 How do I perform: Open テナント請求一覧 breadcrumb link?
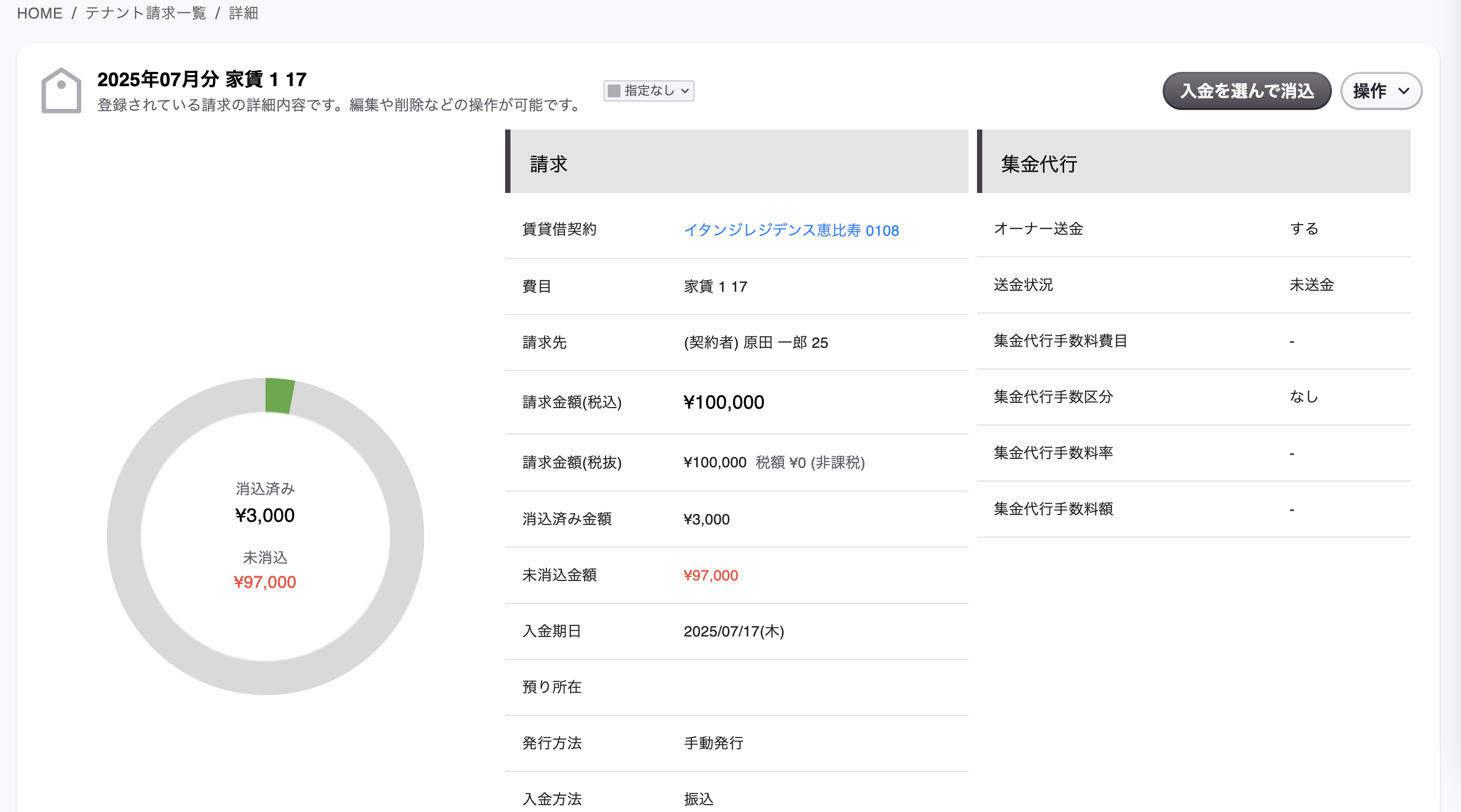(x=146, y=13)
